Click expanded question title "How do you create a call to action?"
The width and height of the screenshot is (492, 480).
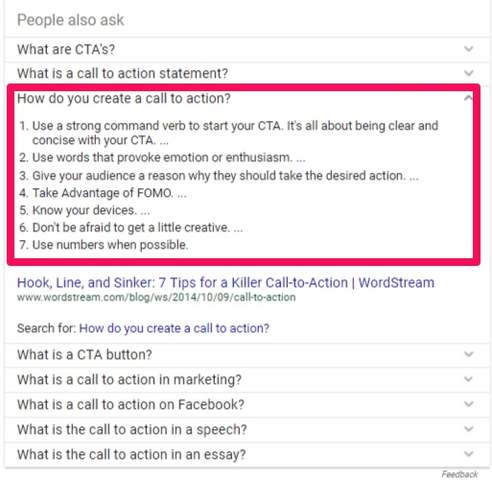pyautogui.click(x=124, y=99)
